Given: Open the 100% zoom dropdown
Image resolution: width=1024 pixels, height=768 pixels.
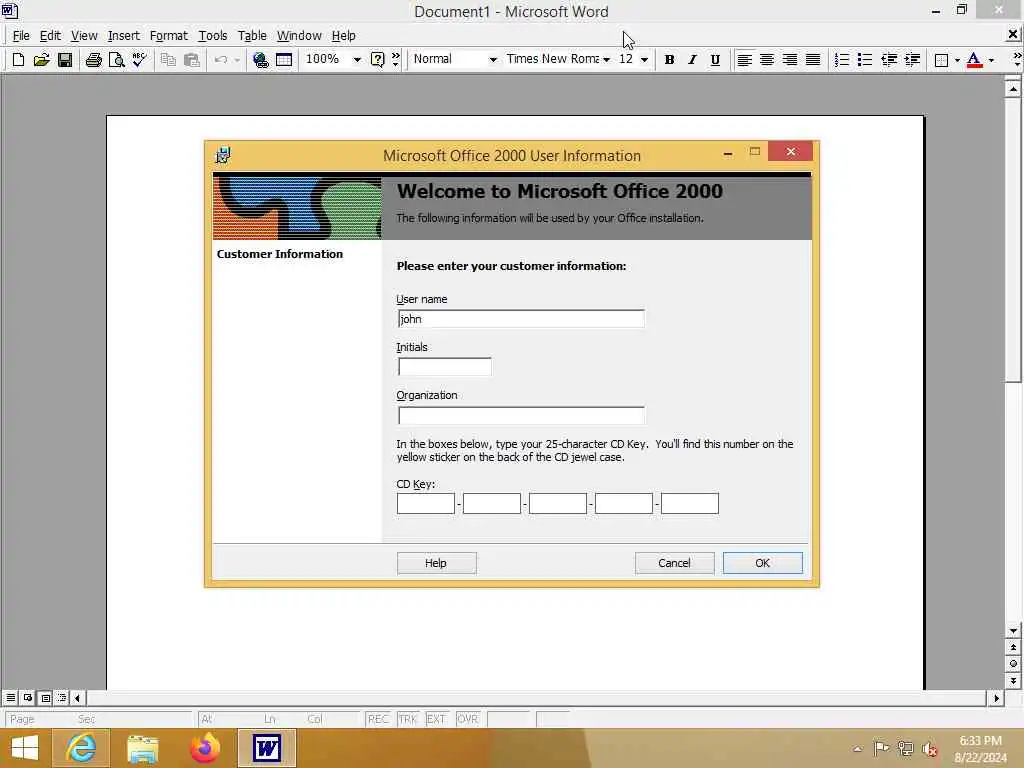Looking at the screenshot, I should coord(357,59).
